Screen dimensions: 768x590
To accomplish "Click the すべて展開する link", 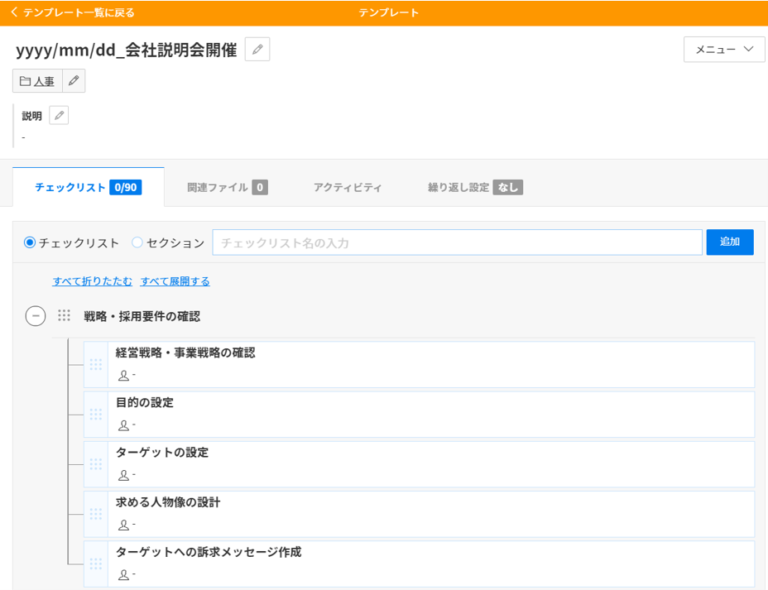I will click(x=175, y=281).
